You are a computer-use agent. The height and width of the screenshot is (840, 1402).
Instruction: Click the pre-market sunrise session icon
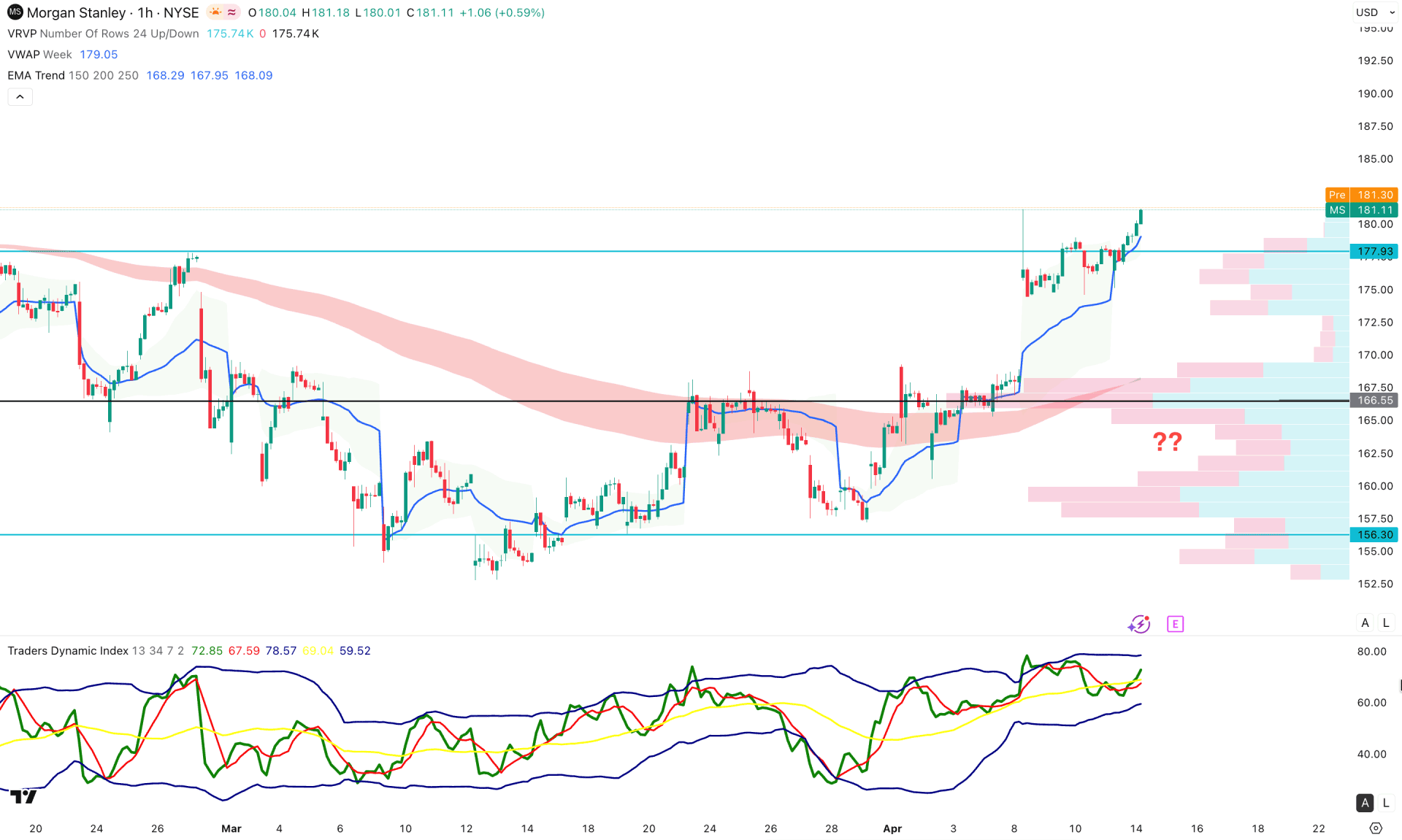214,12
